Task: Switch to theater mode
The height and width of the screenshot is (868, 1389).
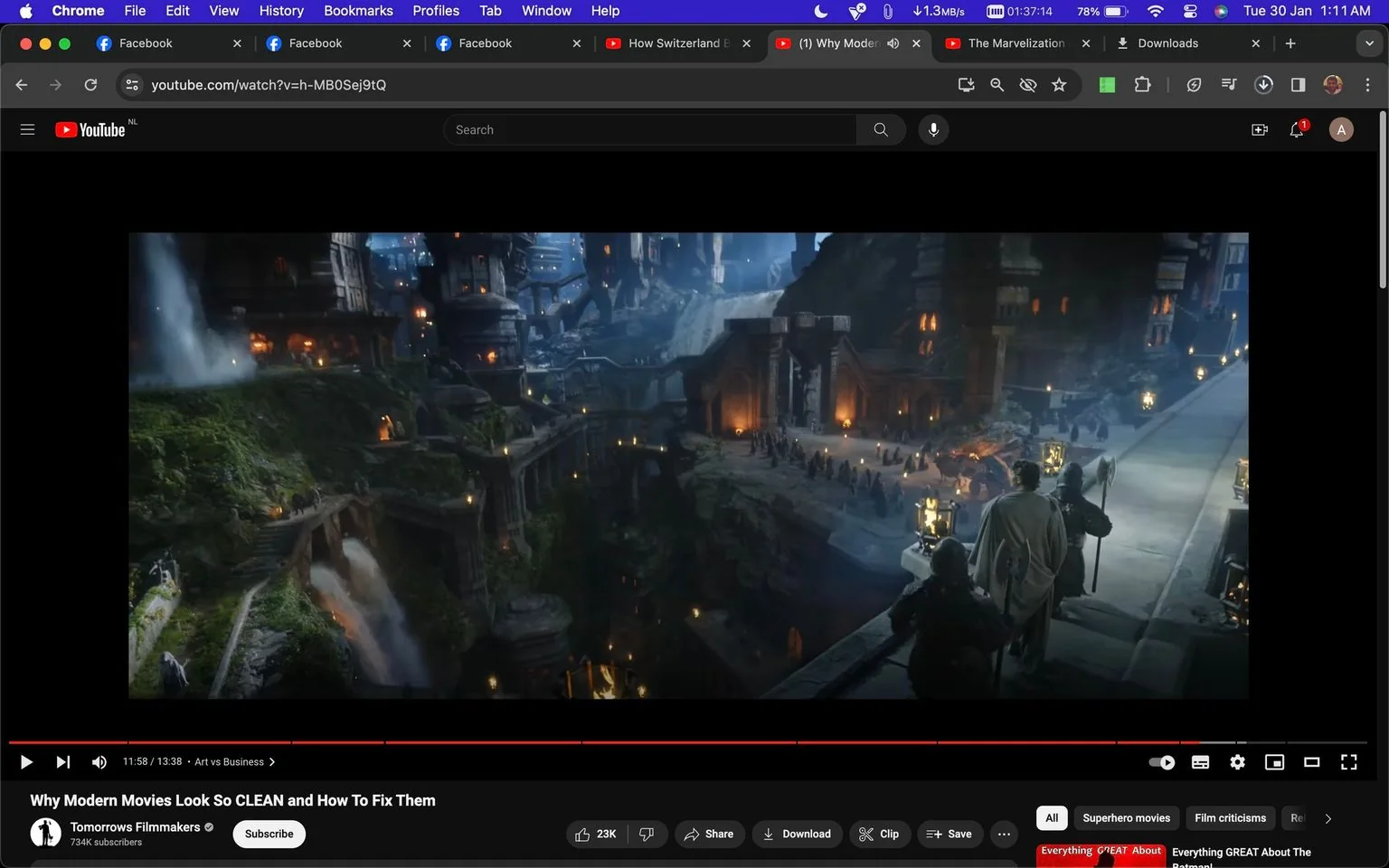Action: pos(1311,762)
